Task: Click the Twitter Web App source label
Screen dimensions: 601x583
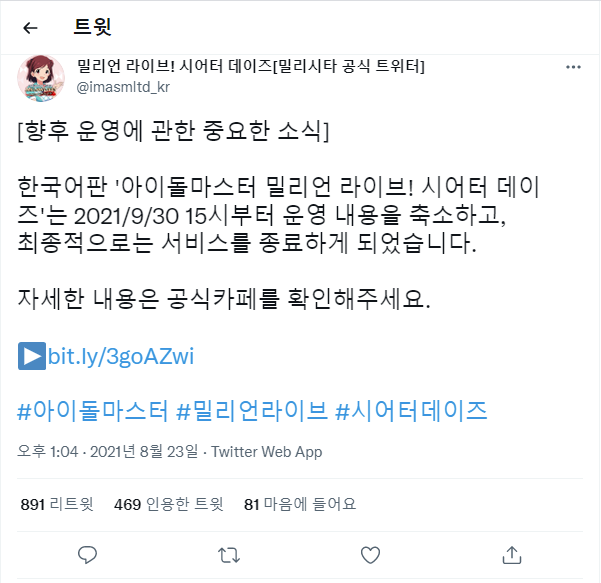Action: [266, 452]
